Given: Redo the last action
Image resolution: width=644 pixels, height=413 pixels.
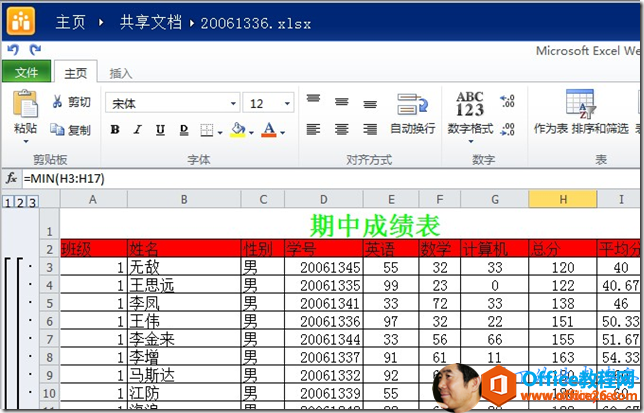Looking at the screenshot, I should pos(35,50).
